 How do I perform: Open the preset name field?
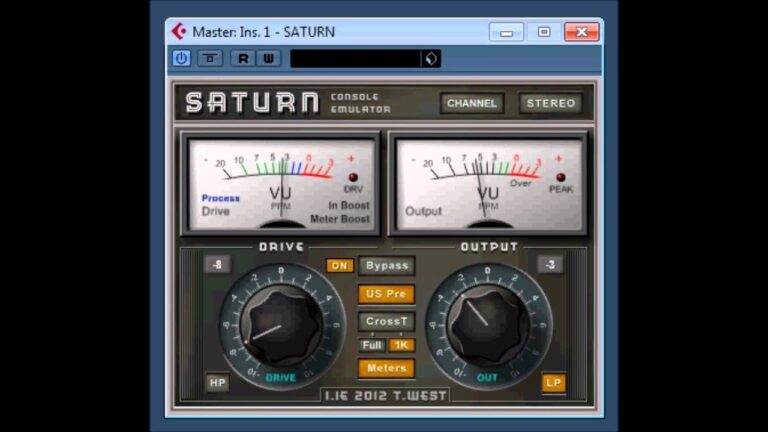(355, 59)
